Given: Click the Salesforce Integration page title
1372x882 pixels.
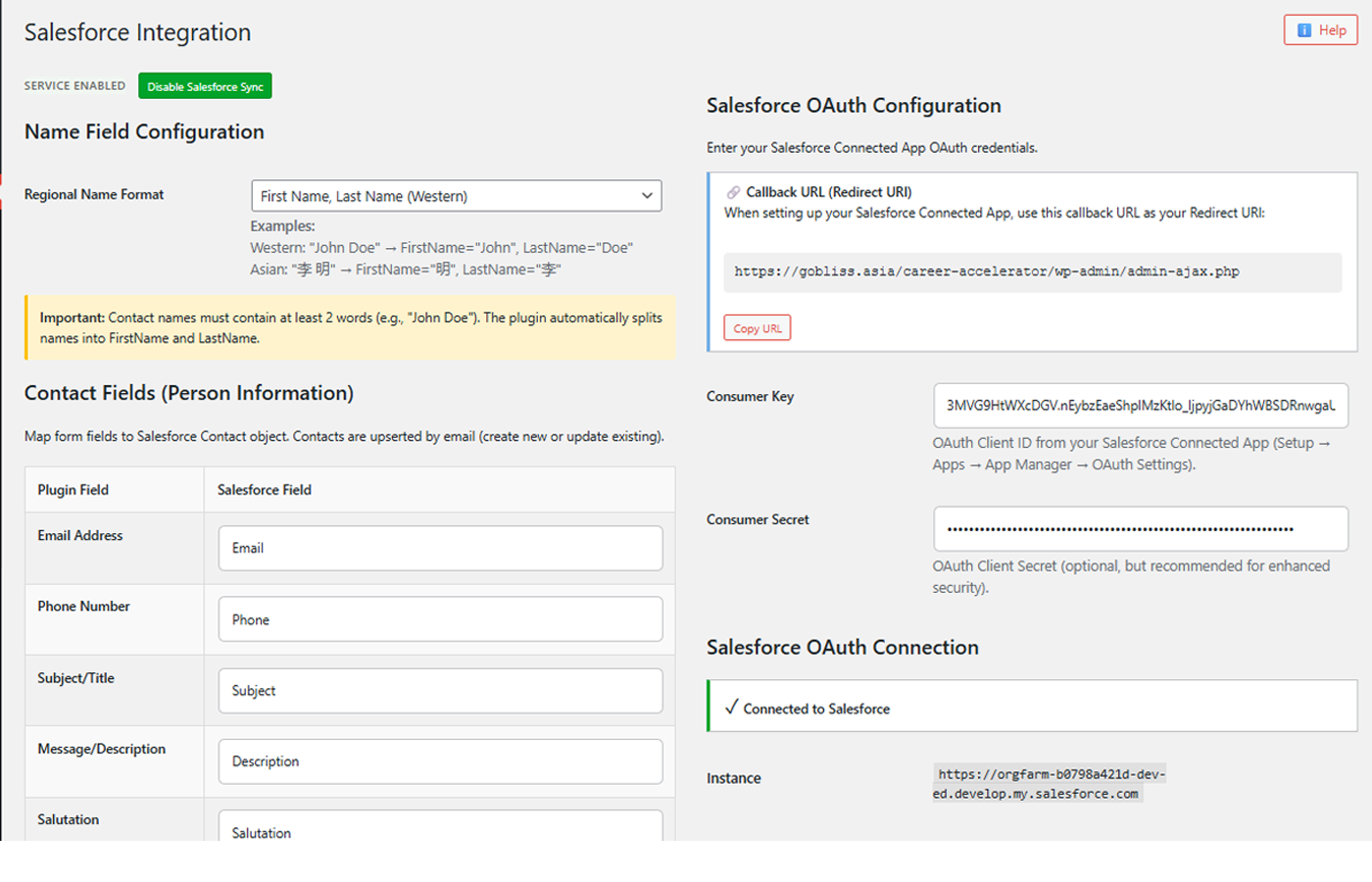Looking at the screenshot, I should (137, 32).
